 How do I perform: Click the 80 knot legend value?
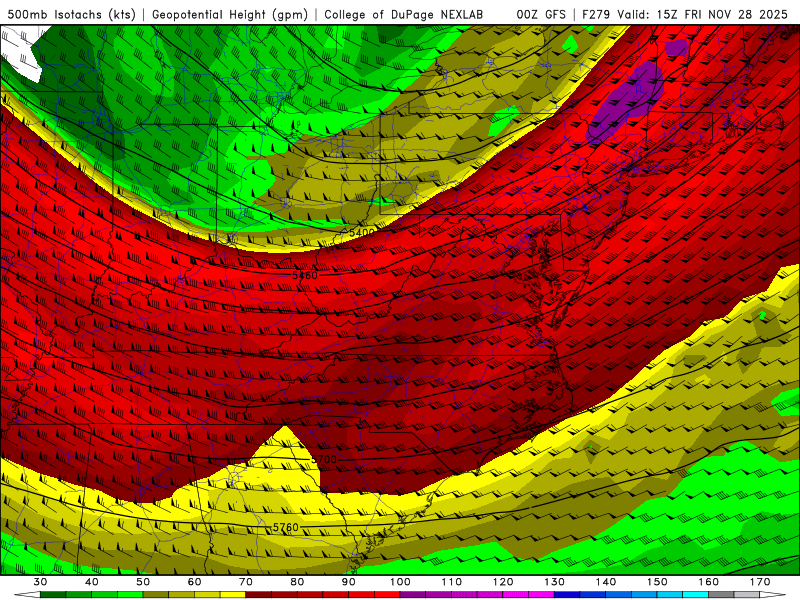(x=297, y=582)
